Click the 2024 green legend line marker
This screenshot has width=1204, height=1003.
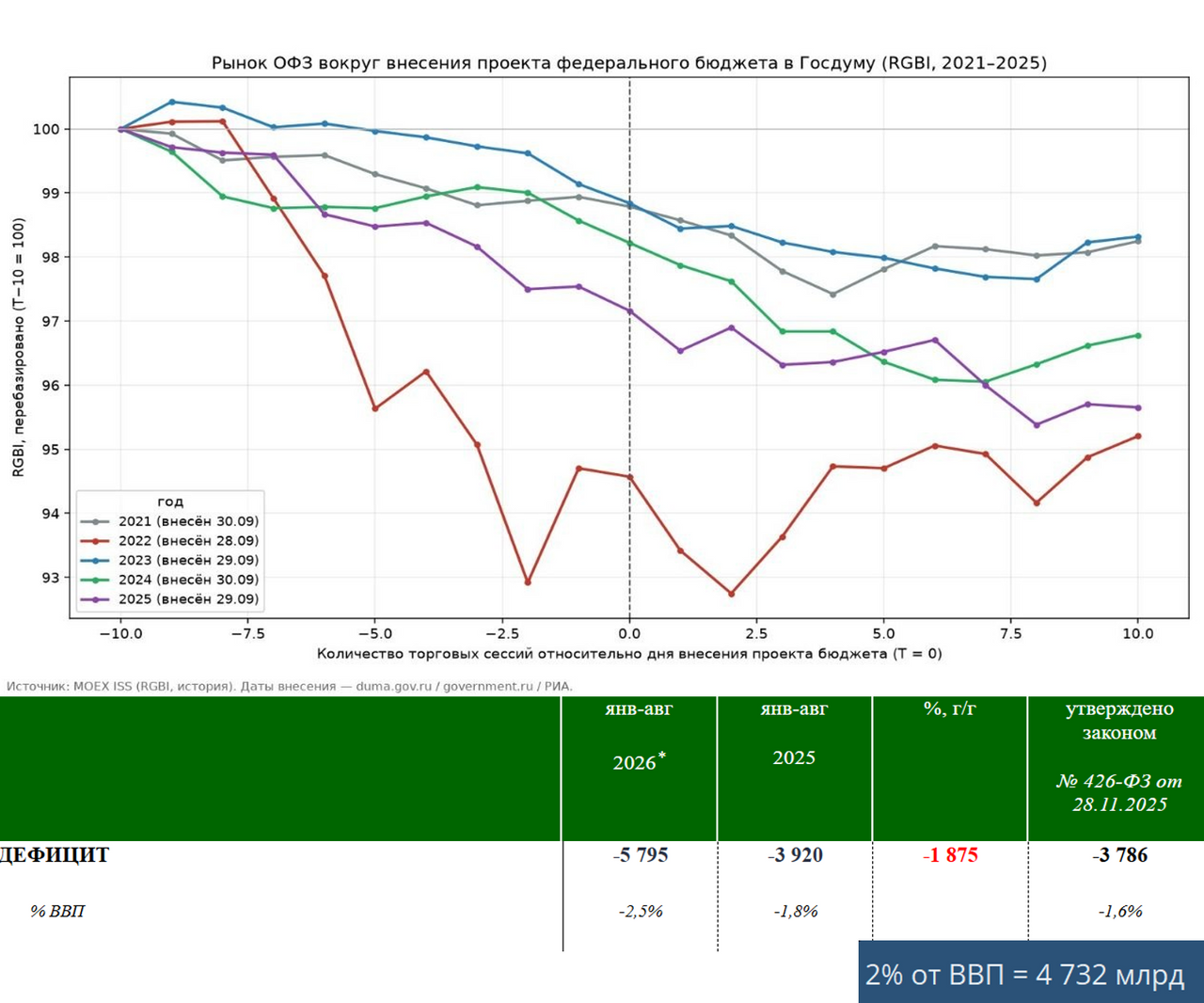(x=95, y=580)
